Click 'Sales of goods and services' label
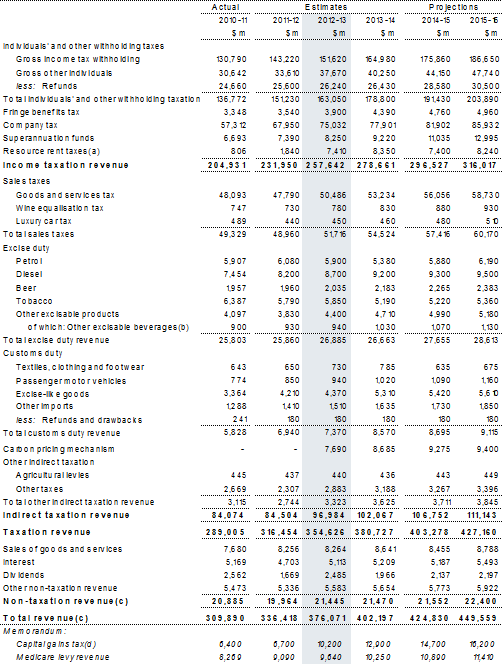This screenshot has width=504, height=664. point(62,549)
